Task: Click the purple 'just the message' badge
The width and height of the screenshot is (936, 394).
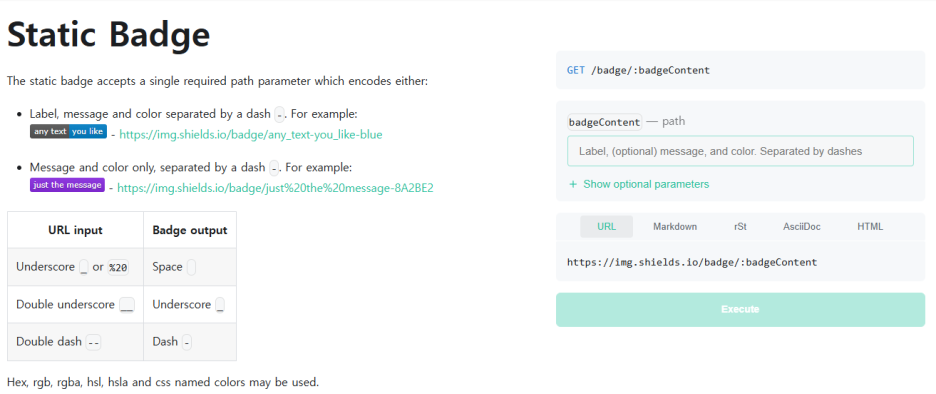Action: (67, 184)
